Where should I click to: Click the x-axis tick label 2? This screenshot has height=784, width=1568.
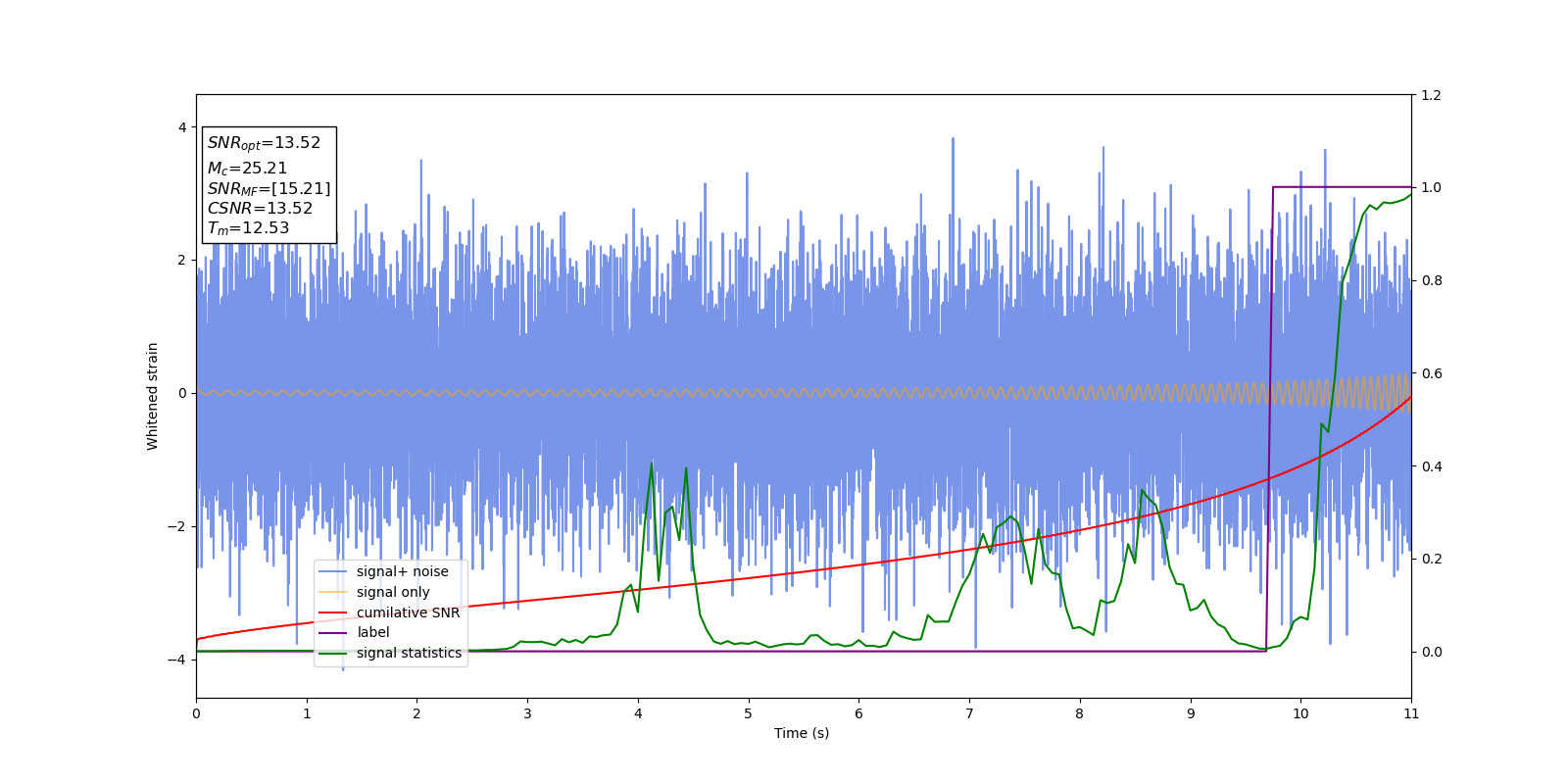click(416, 713)
